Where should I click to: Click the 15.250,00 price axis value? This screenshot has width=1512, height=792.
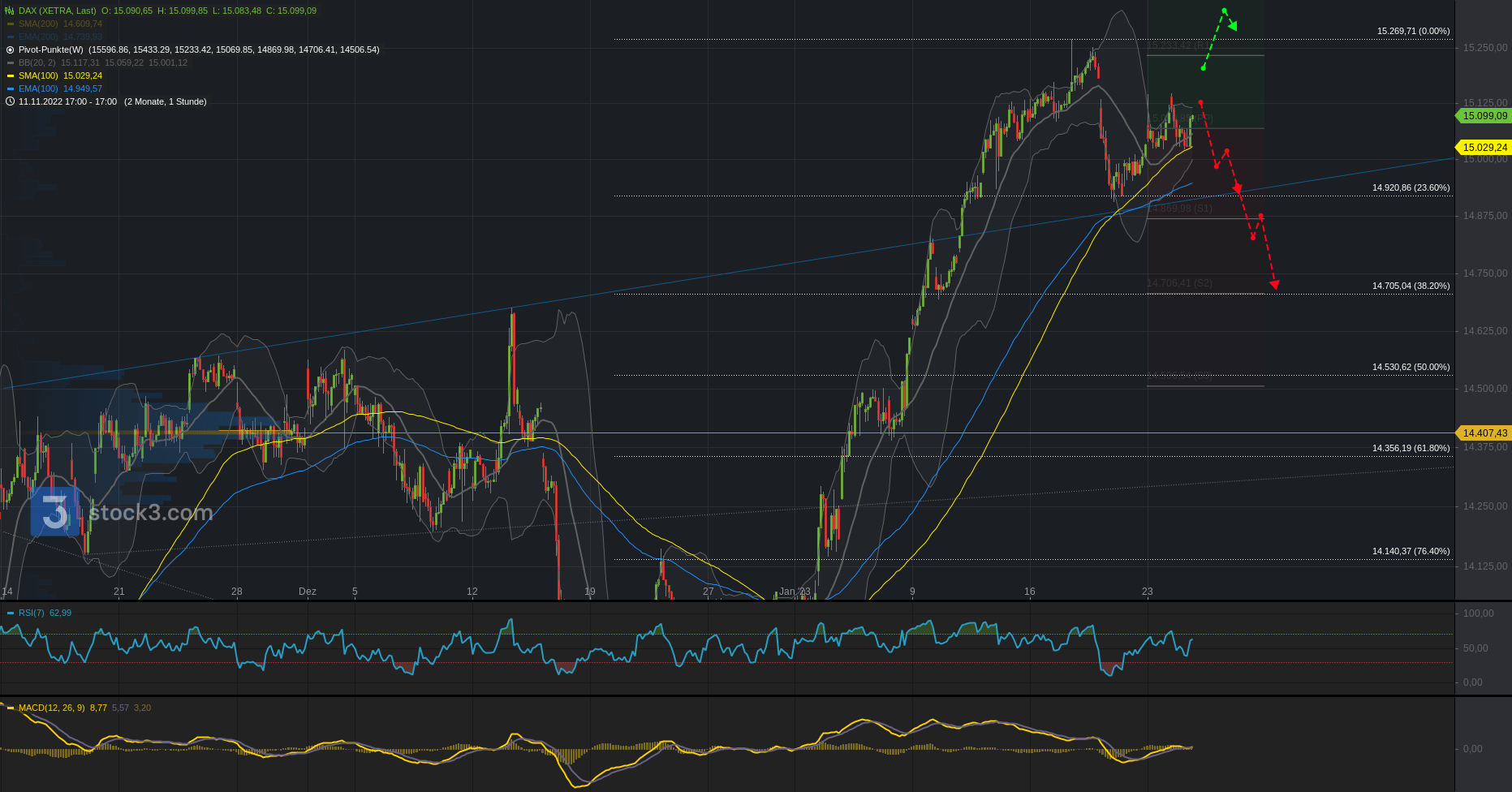(x=1484, y=48)
